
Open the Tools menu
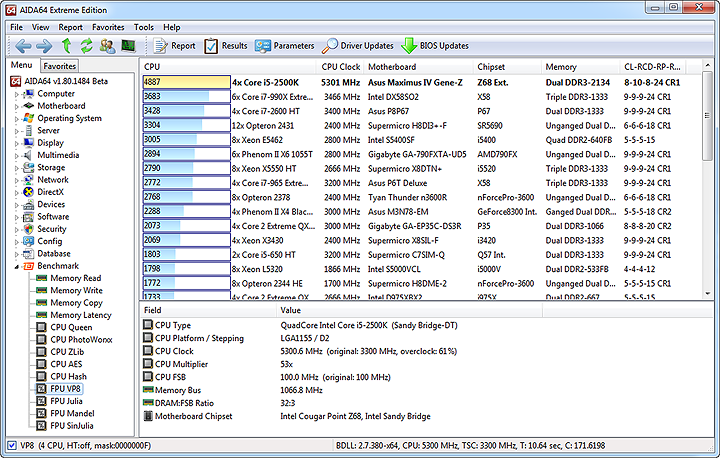(144, 27)
